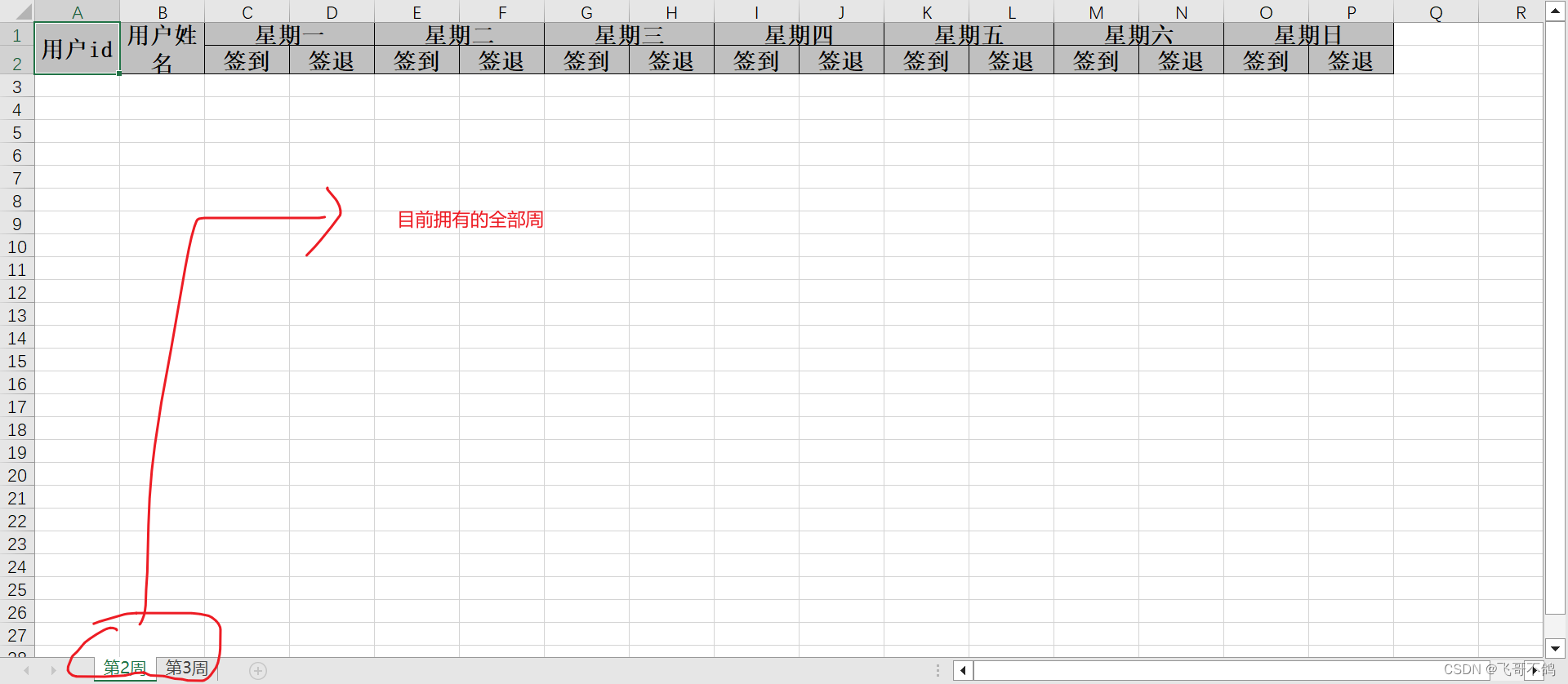The image size is (1568, 684).
Task: Add a new sheet with the plus icon
Action: [258, 671]
